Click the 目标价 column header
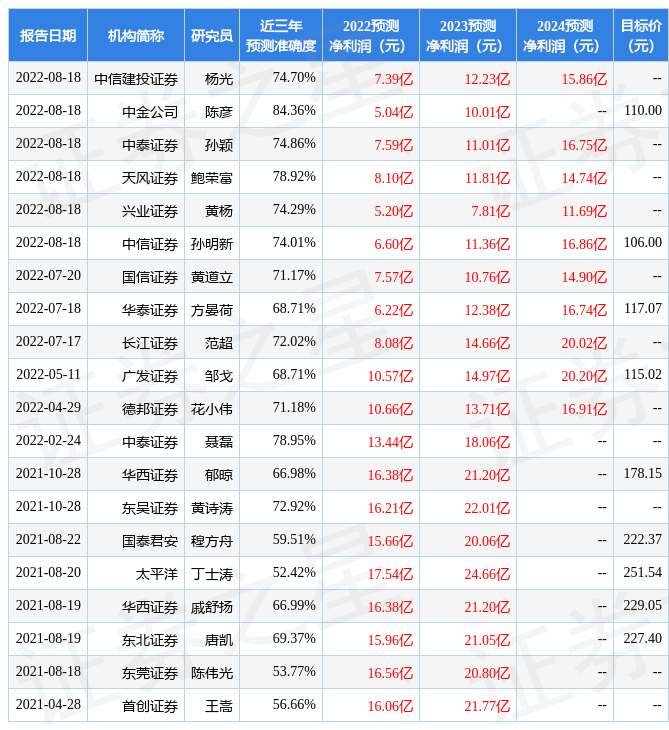Screen dimensions: 669x730 tap(641, 35)
